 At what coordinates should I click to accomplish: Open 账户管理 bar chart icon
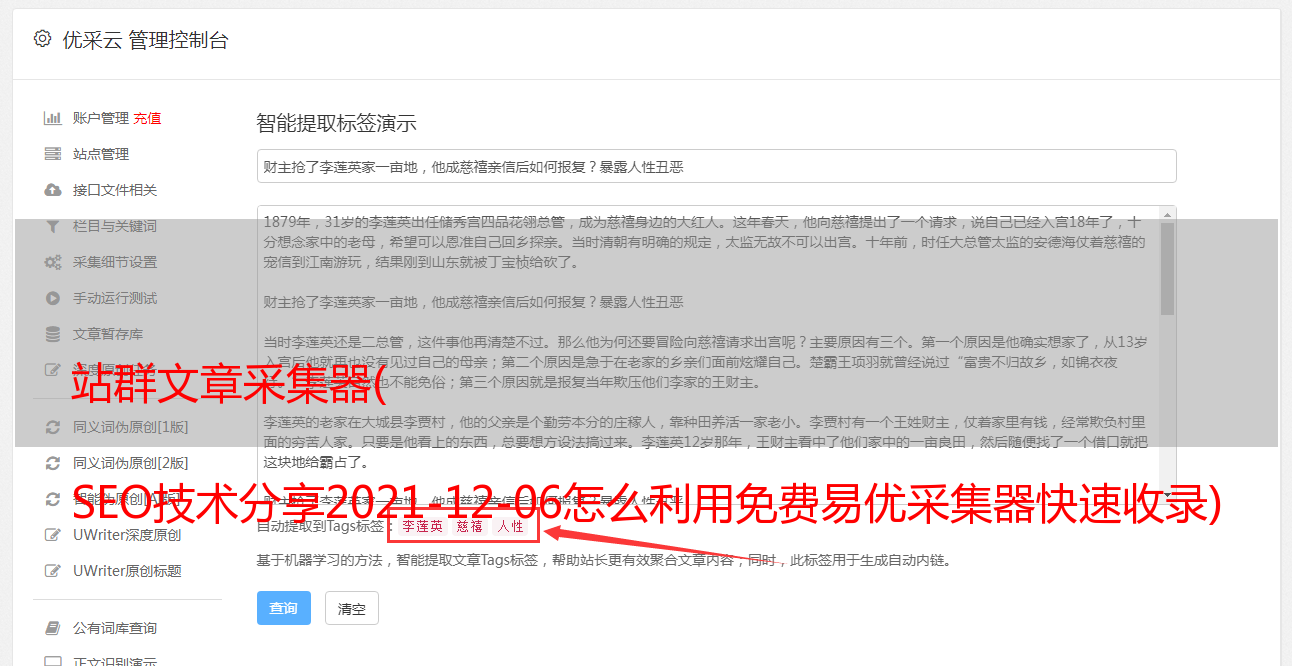coord(53,118)
